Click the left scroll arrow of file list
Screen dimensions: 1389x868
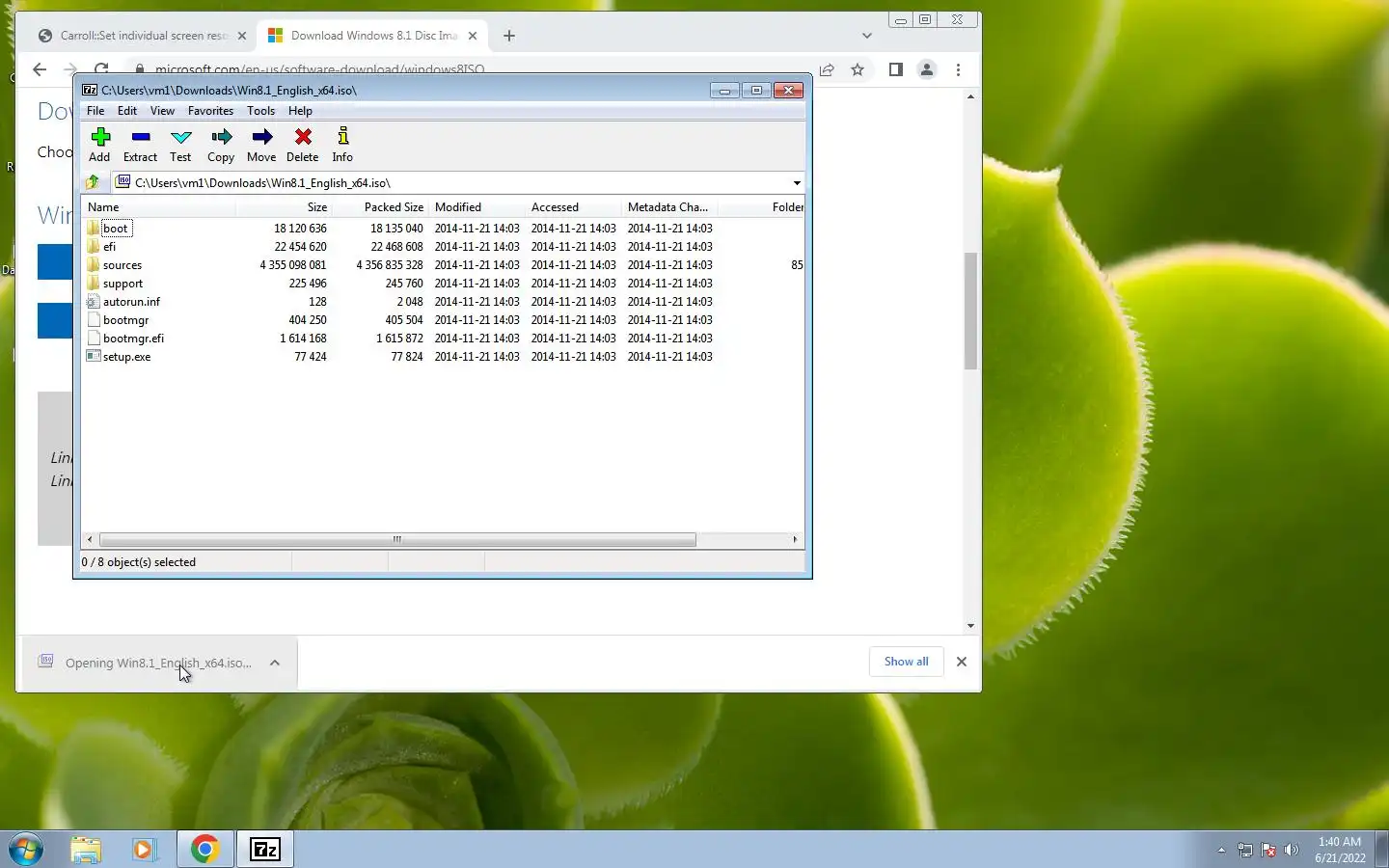(90, 540)
